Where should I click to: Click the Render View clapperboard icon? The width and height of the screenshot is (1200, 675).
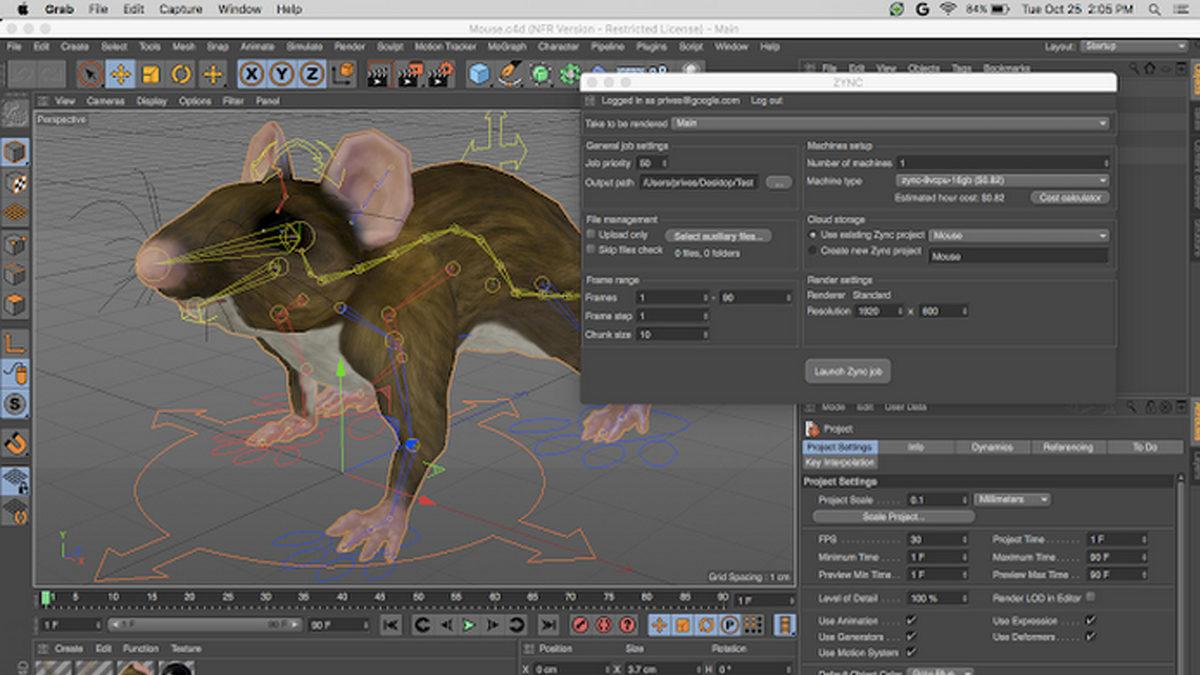tap(378, 74)
